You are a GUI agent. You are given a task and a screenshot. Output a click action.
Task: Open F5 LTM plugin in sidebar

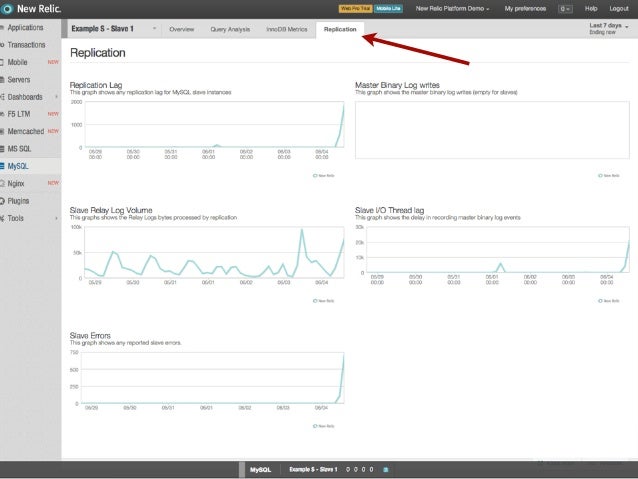(x=19, y=114)
